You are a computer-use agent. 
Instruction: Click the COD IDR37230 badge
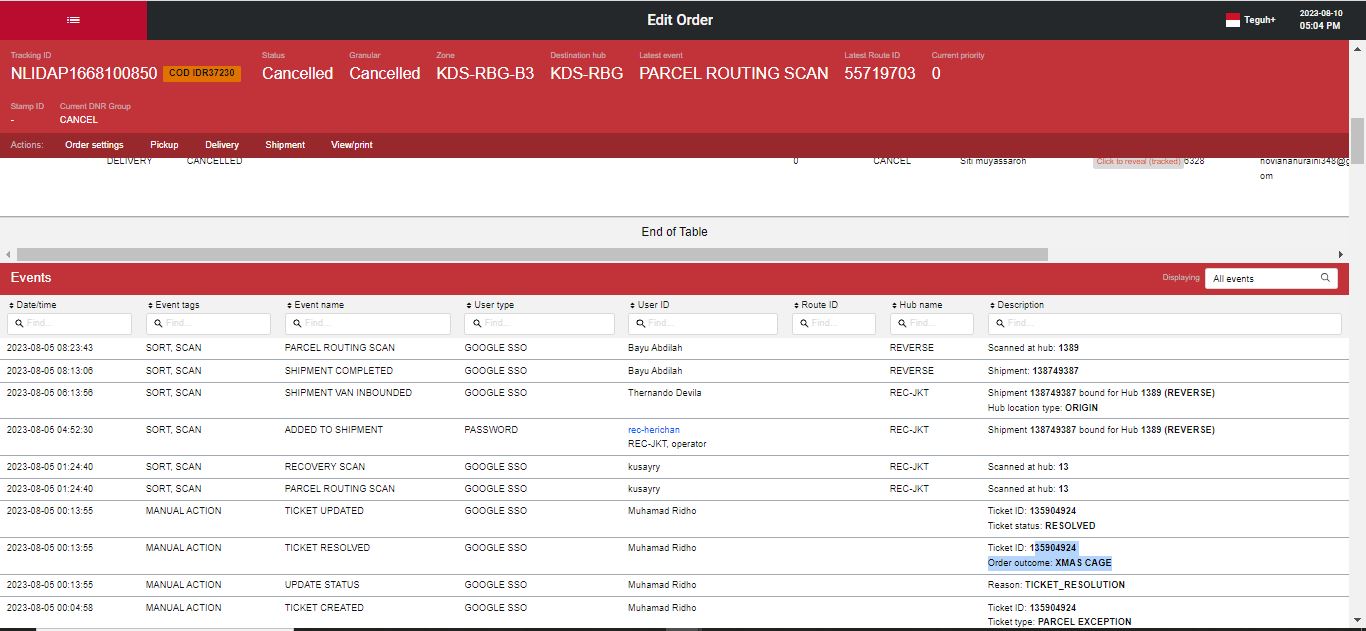pos(202,73)
